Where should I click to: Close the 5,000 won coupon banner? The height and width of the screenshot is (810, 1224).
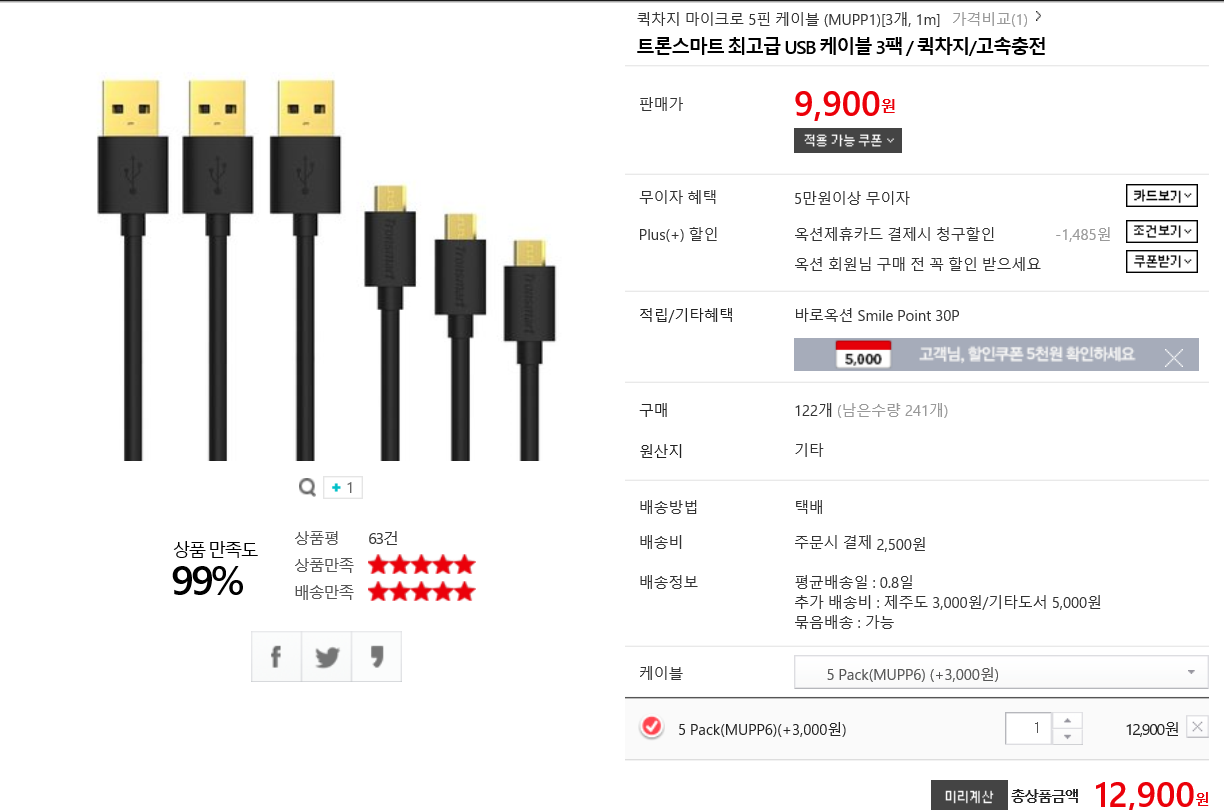1174,356
